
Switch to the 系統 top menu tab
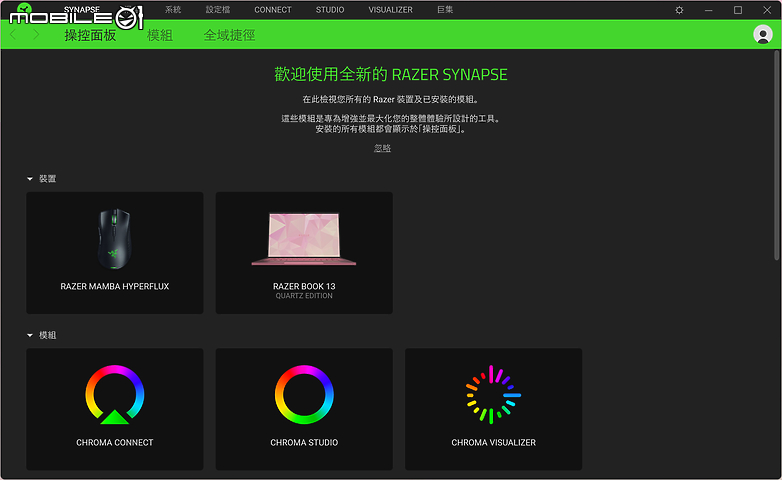click(x=173, y=9)
